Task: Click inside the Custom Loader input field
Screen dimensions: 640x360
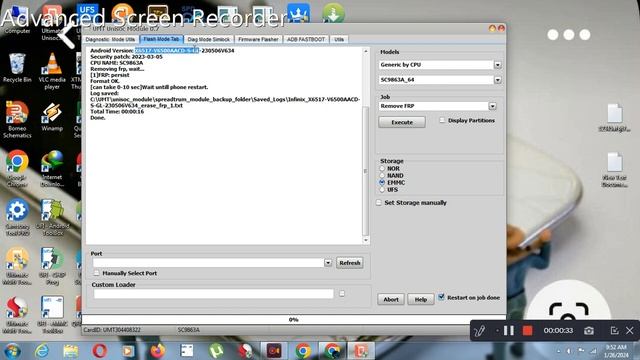Action: 213,293
